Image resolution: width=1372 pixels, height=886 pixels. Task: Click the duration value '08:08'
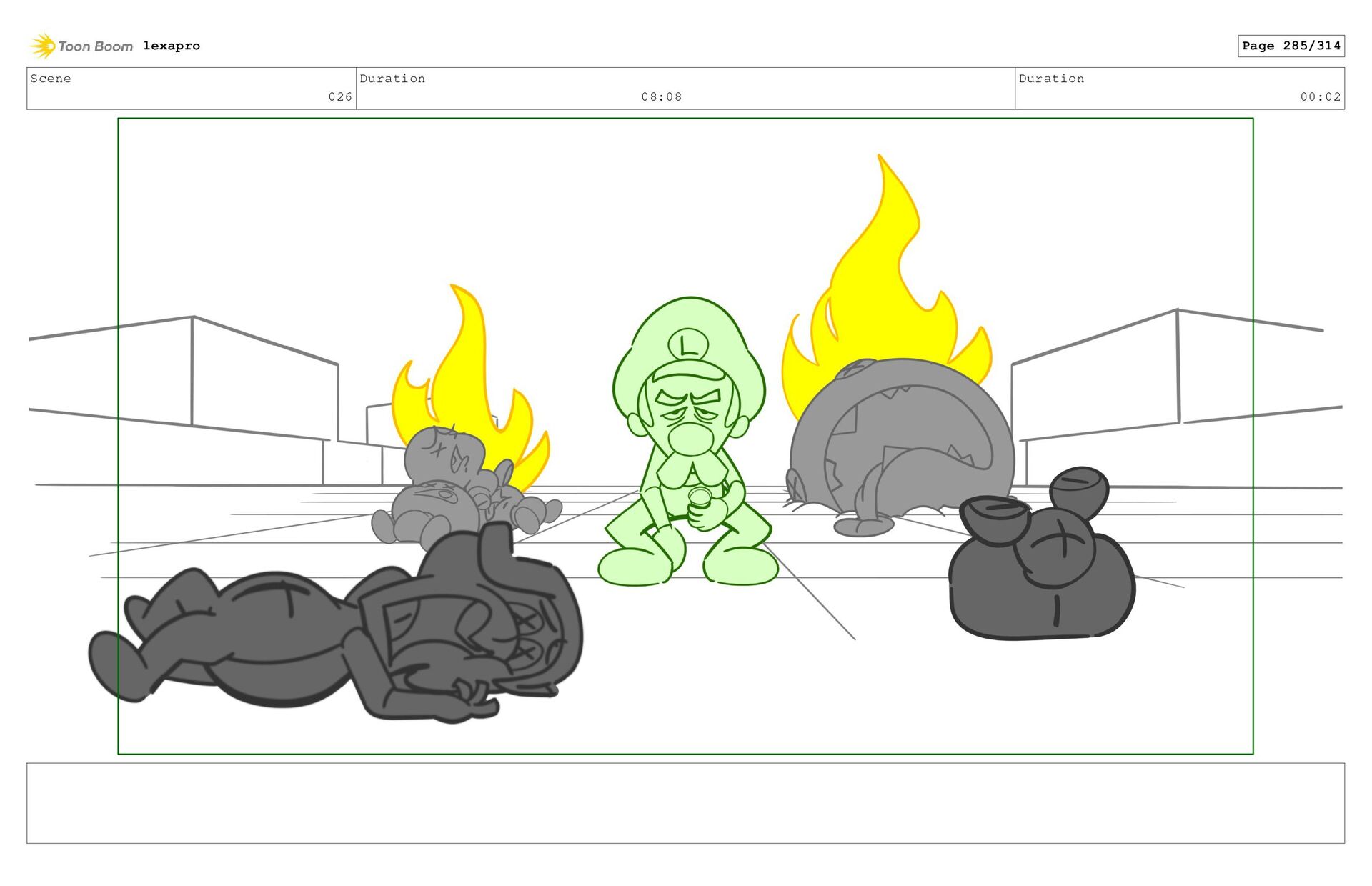[662, 96]
